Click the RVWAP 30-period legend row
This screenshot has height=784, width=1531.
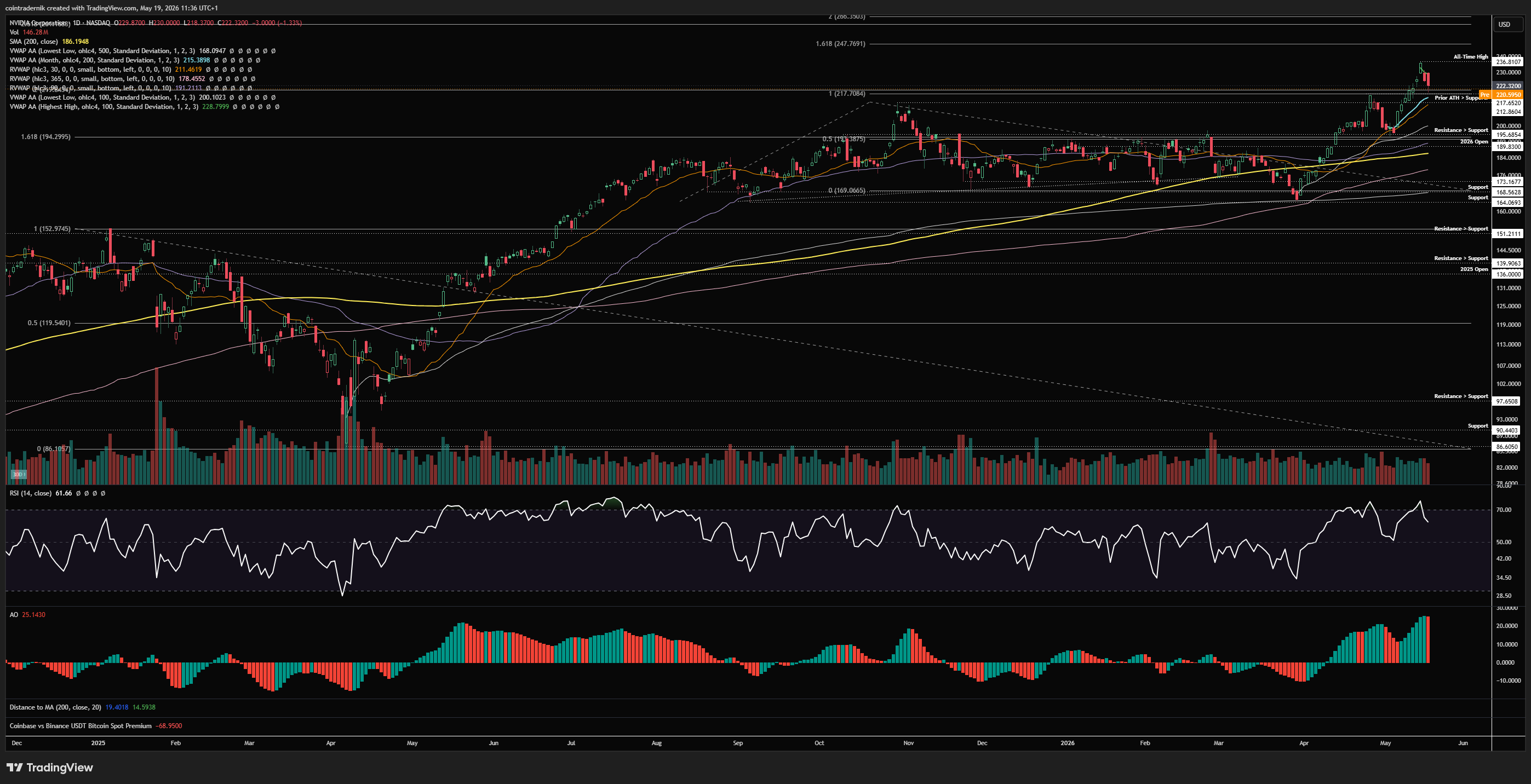tap(131, 70)
